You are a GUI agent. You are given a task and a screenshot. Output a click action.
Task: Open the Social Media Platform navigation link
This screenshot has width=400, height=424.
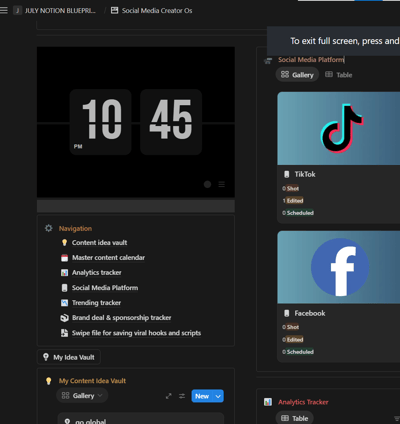point(105,288)
